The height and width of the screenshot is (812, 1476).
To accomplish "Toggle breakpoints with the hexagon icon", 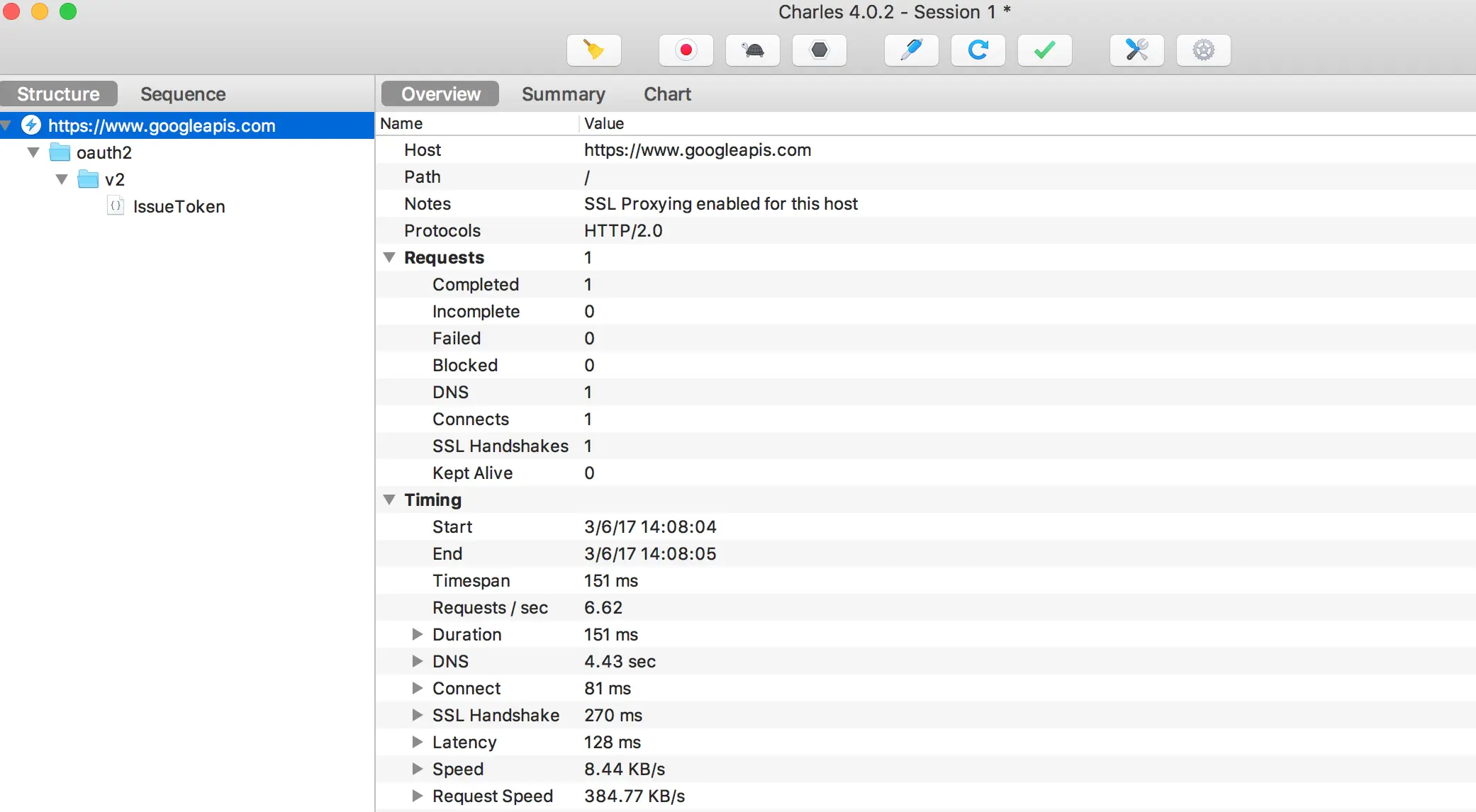I will (x=820, y=50).
